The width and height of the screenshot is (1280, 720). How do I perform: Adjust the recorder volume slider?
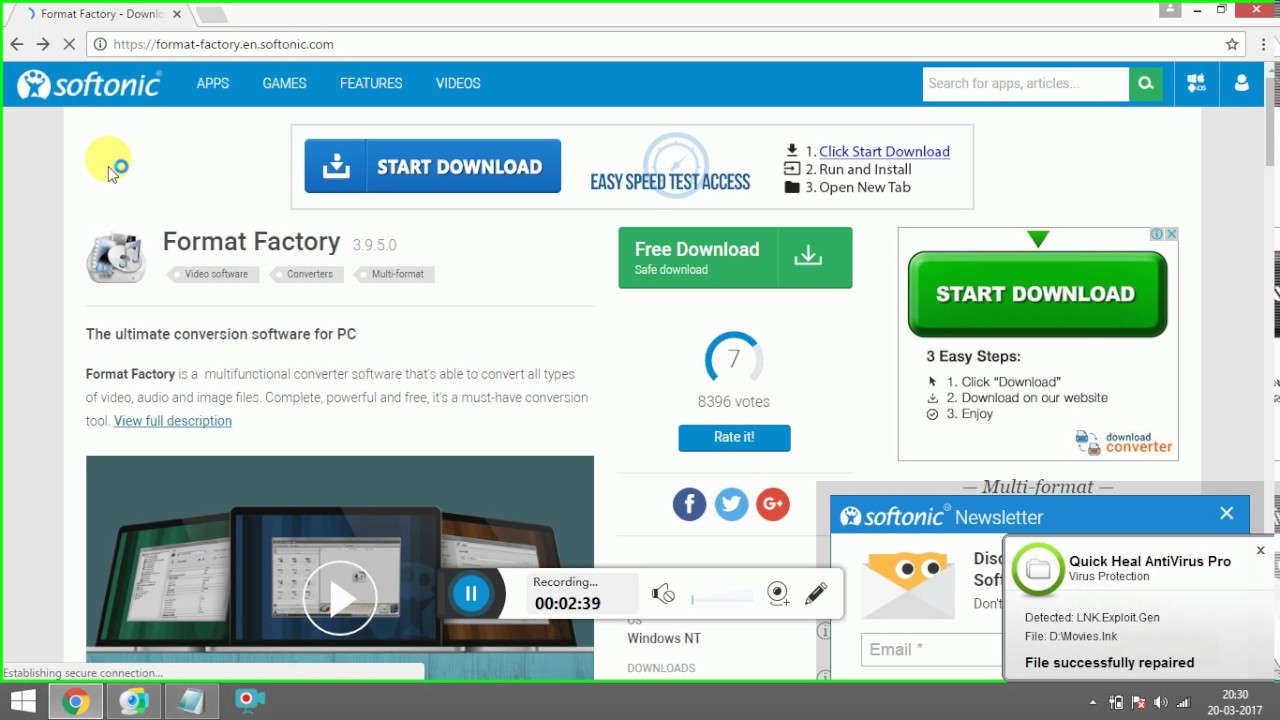pyautogui.click(x=722, y=597)
